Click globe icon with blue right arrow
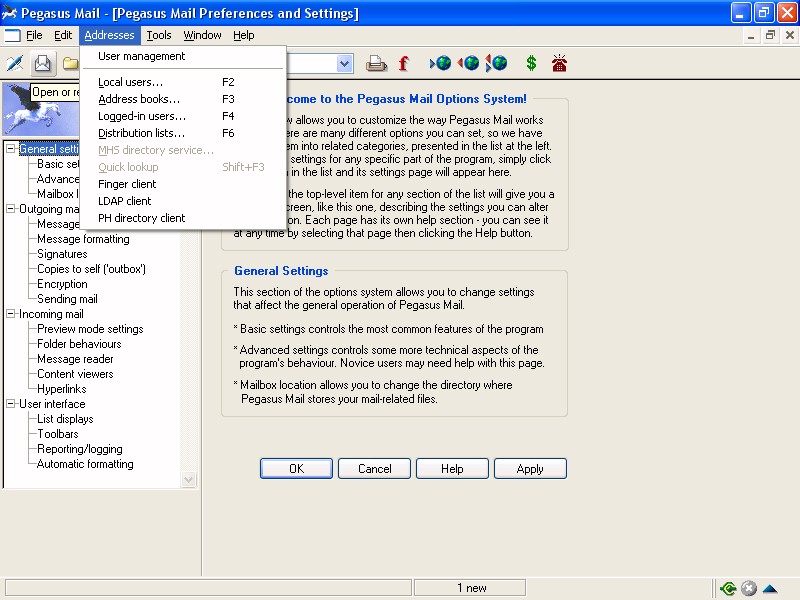 pyautogui.click(x=441, y=63)
